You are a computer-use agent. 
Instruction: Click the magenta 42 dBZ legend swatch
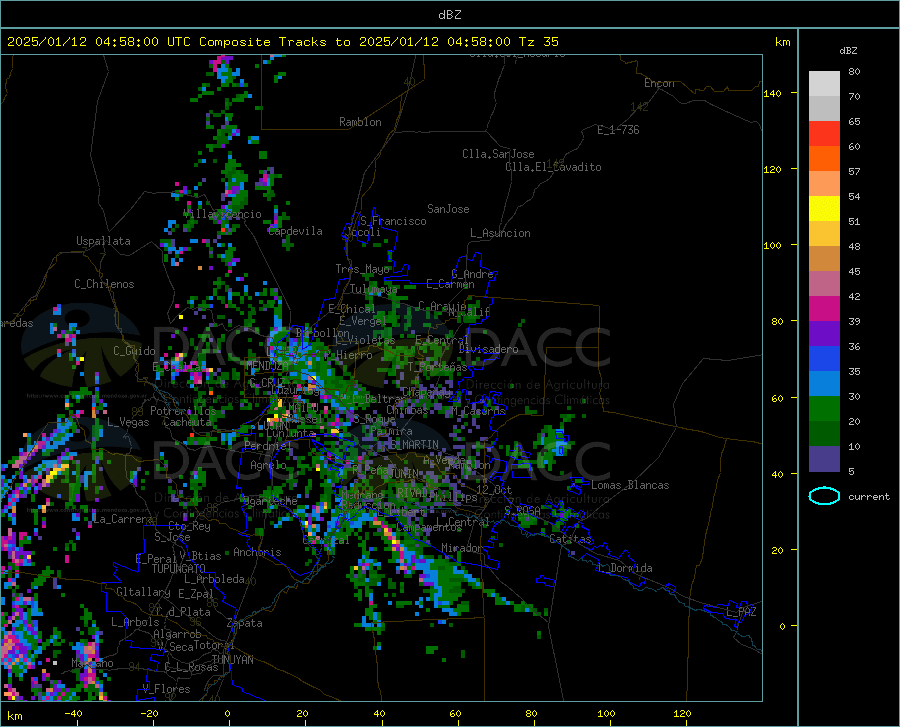click(824, 309)
